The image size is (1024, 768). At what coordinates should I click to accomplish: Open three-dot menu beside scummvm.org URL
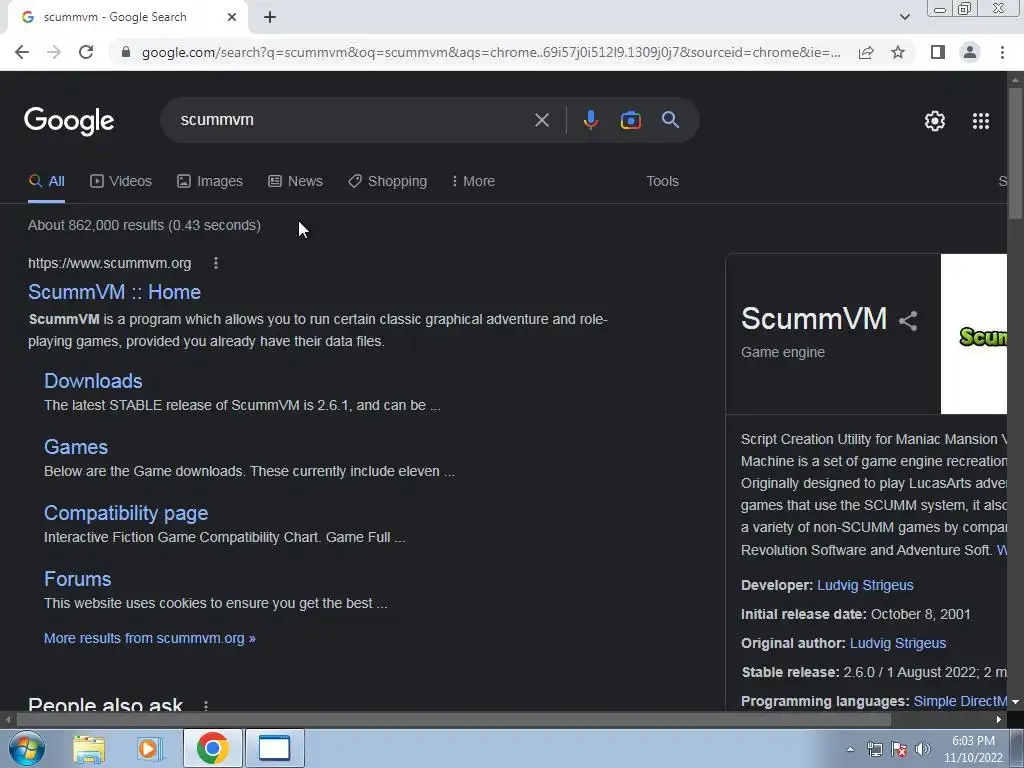pos(216,263)
